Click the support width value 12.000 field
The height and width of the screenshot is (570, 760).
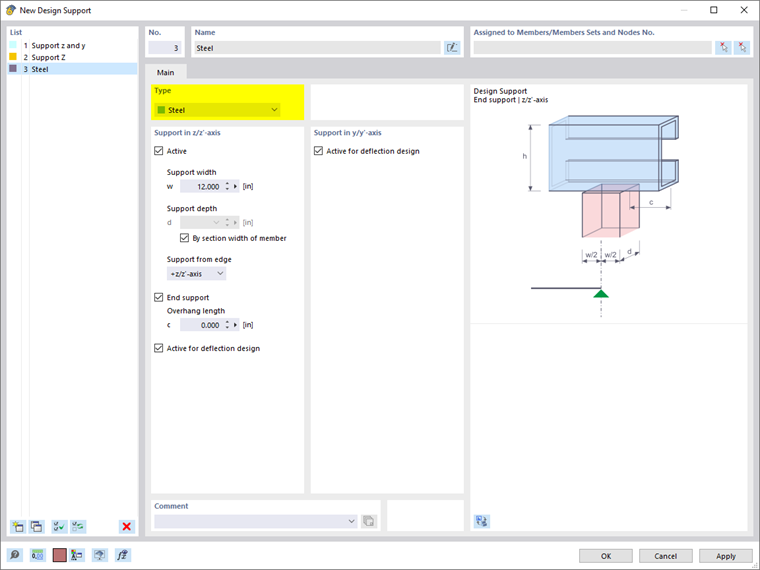(202, 186)
